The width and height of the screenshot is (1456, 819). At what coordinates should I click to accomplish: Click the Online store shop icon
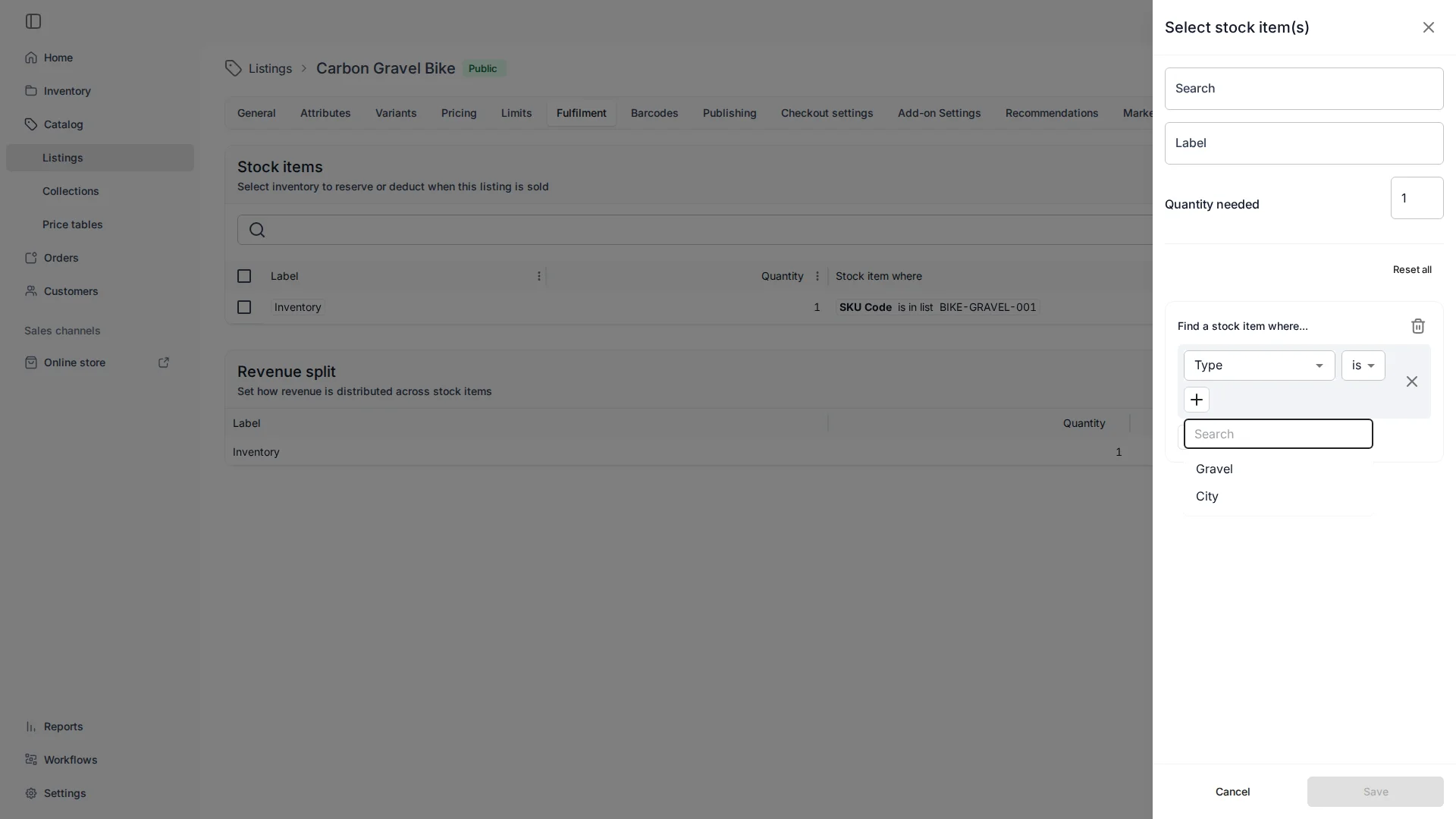31,362
